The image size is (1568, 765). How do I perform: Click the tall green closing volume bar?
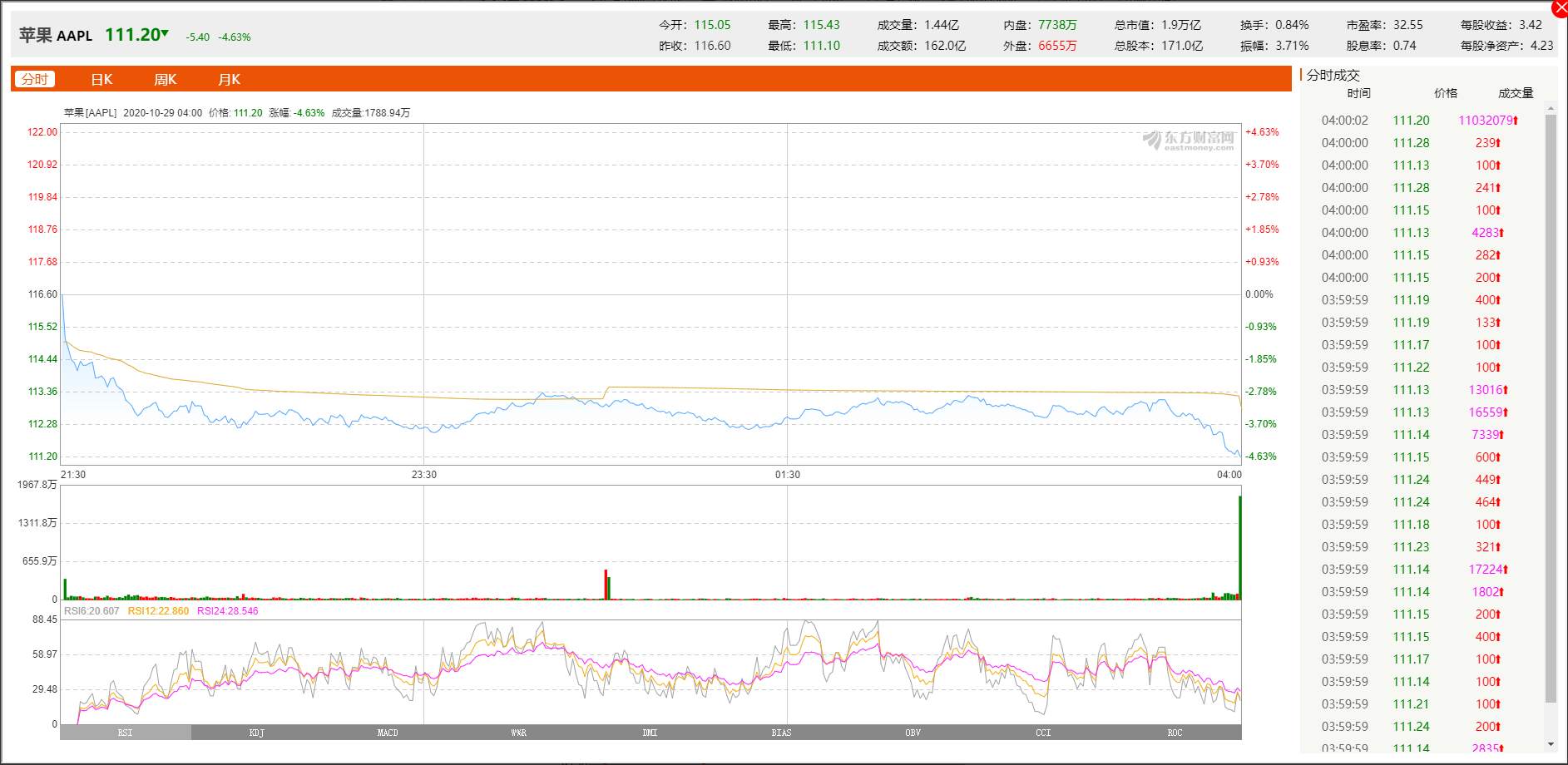(x=1239, y=547)
